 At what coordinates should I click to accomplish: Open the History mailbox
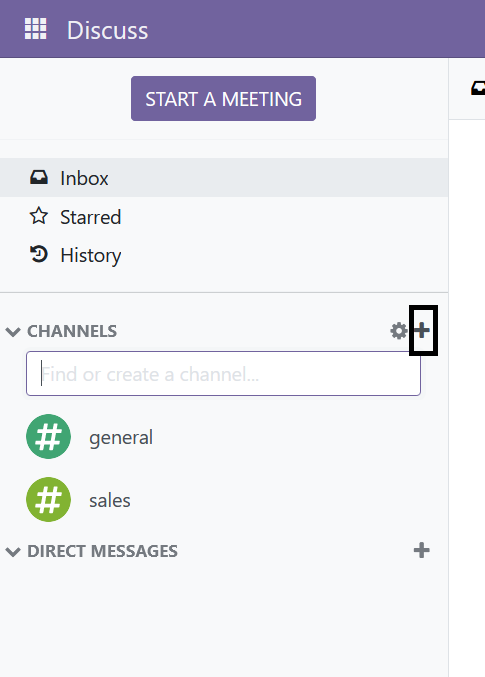224,255
